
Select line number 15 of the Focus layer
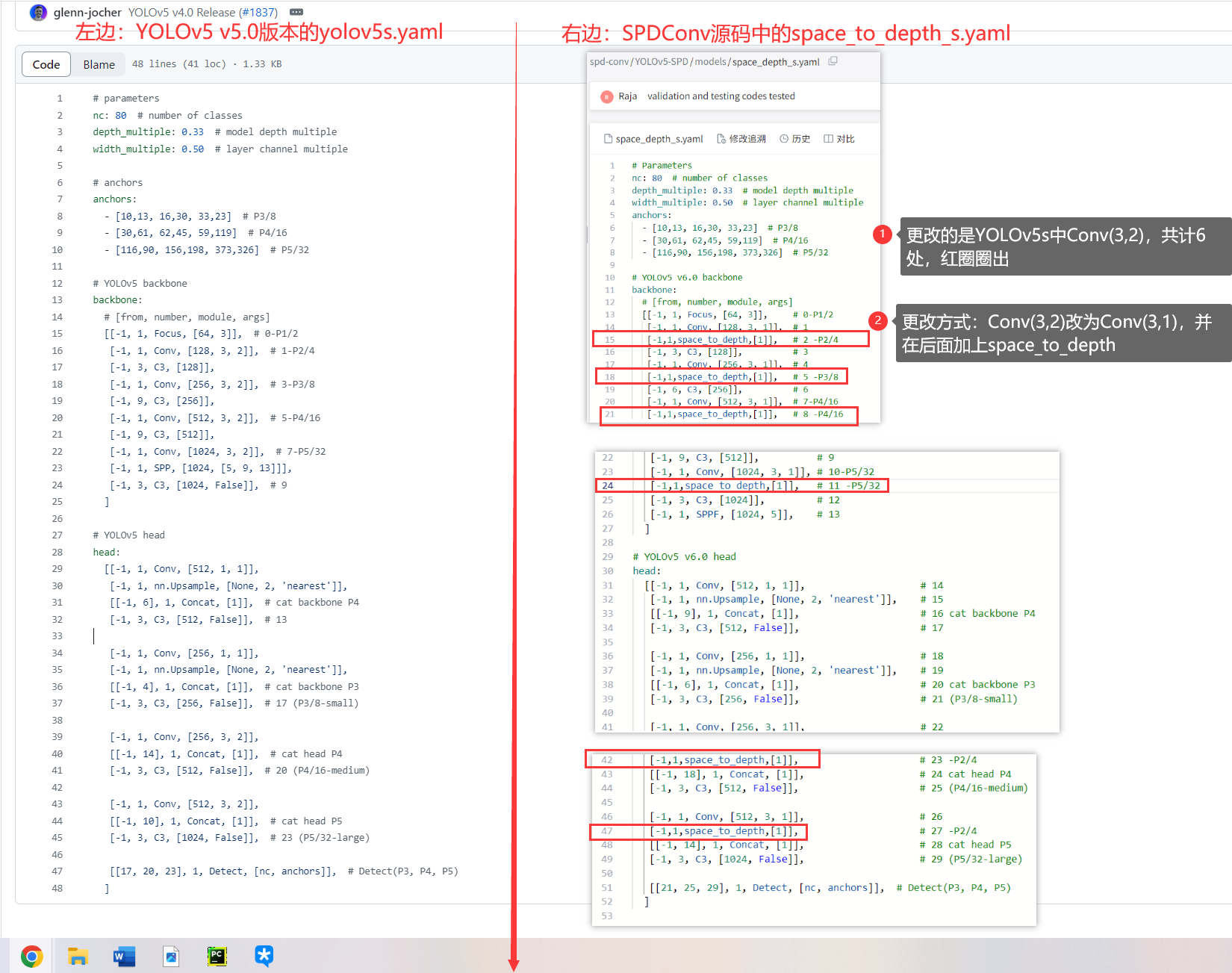57,334
